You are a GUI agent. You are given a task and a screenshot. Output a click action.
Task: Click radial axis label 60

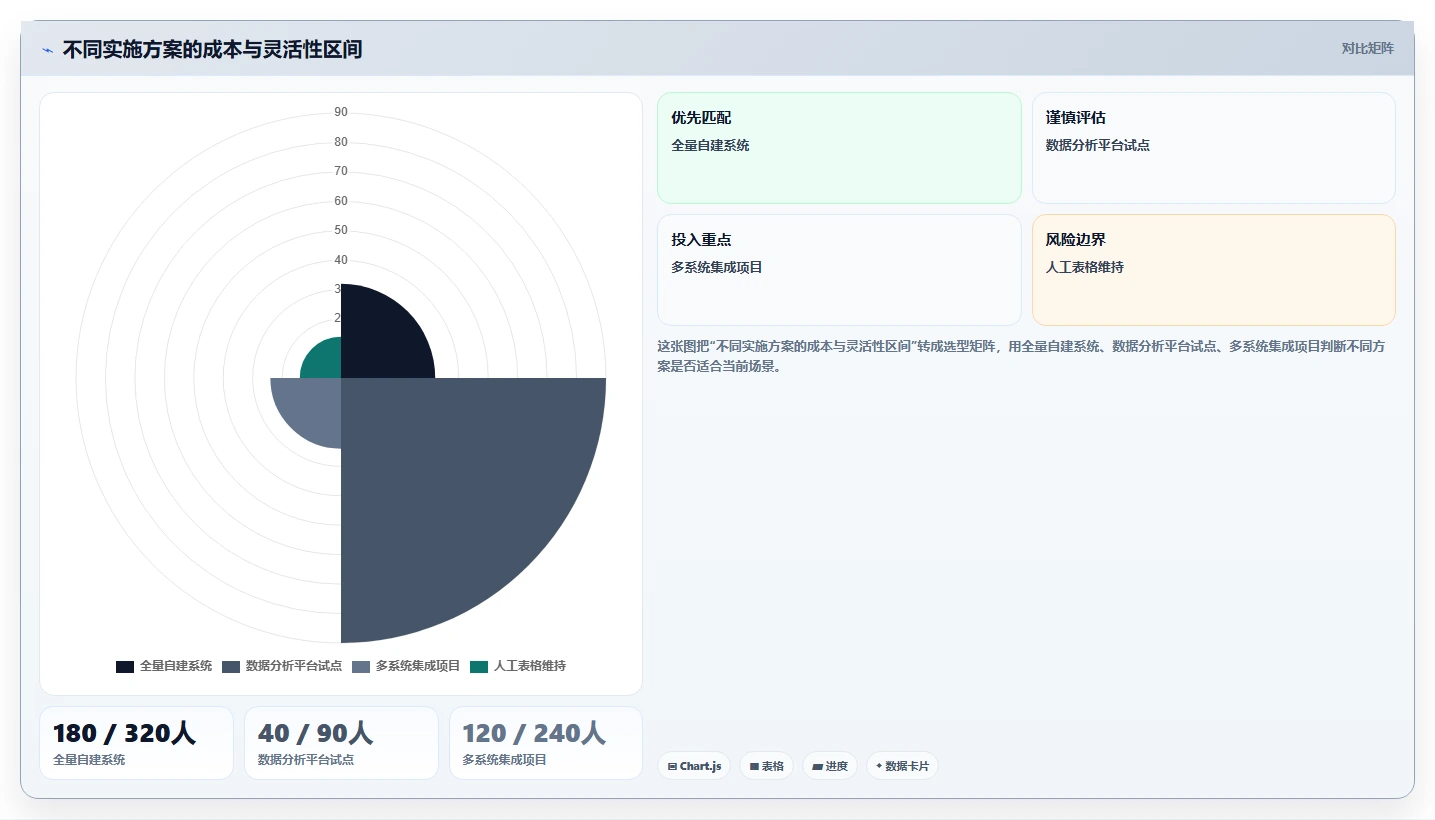341,201
